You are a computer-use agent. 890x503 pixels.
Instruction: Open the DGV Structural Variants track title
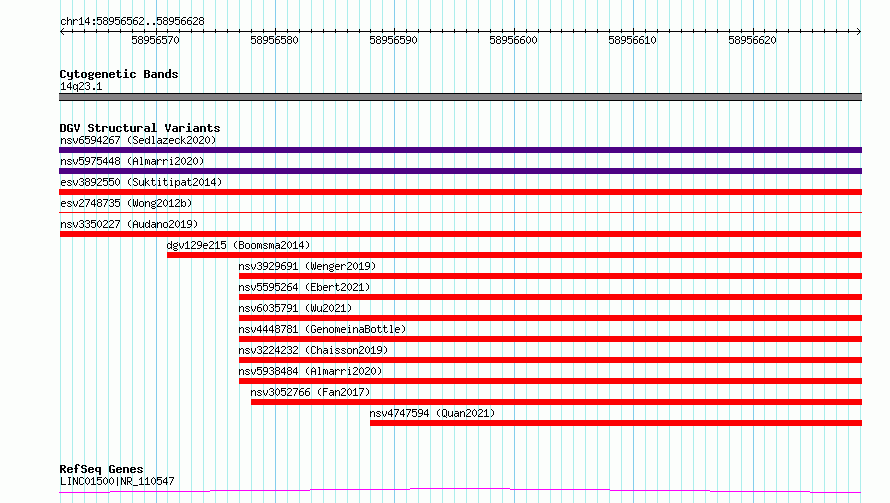(140, 128)
